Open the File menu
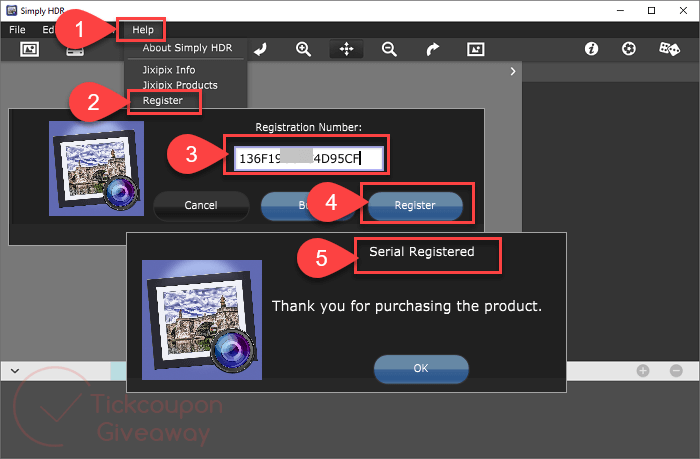This screenshot has height=459, width=700. click(17, 30)
